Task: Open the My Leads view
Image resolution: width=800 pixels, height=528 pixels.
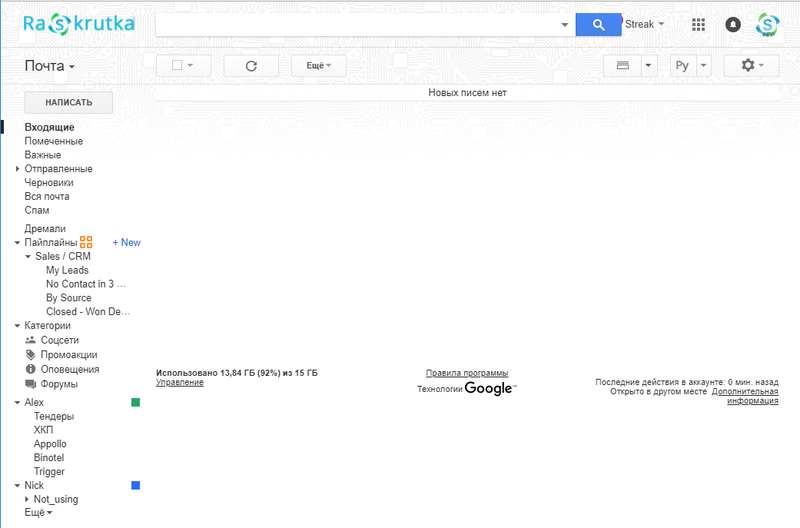Action: point(67,270)
